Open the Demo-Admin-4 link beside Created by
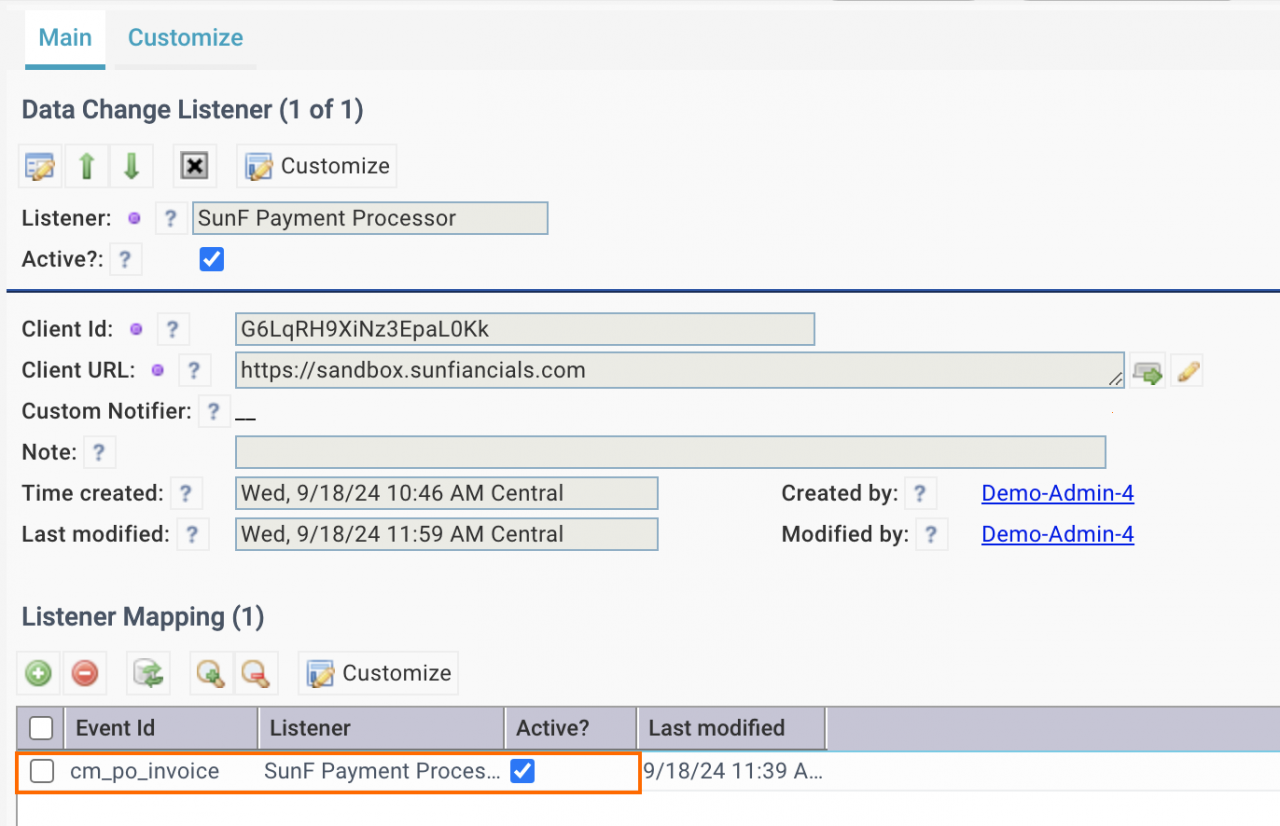Screen dimensions: 1280x826 [1057, 493]
